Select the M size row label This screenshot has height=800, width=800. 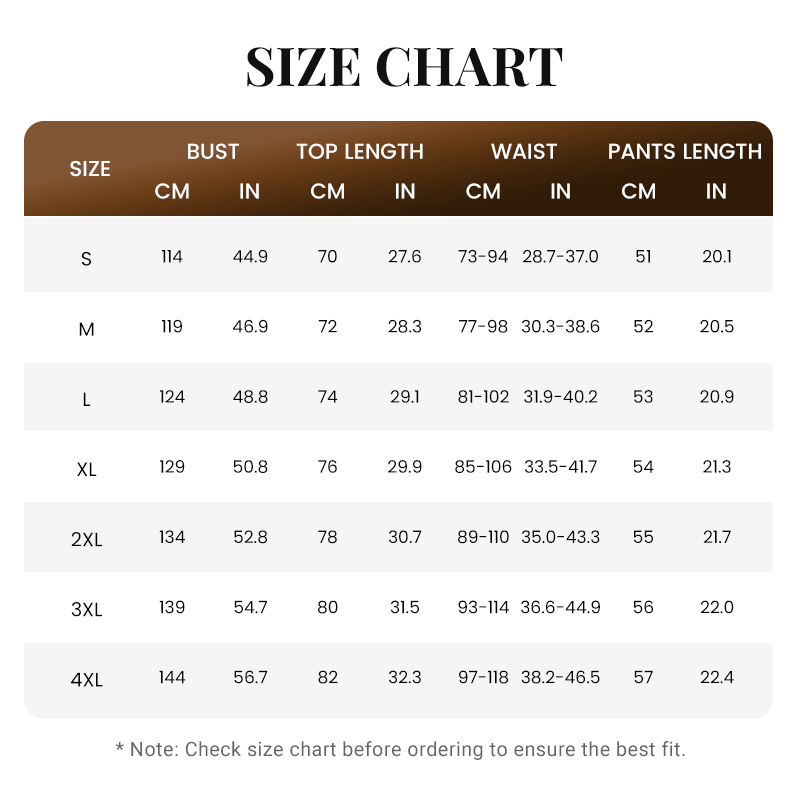pyautogui.click(x=86, y=329)
